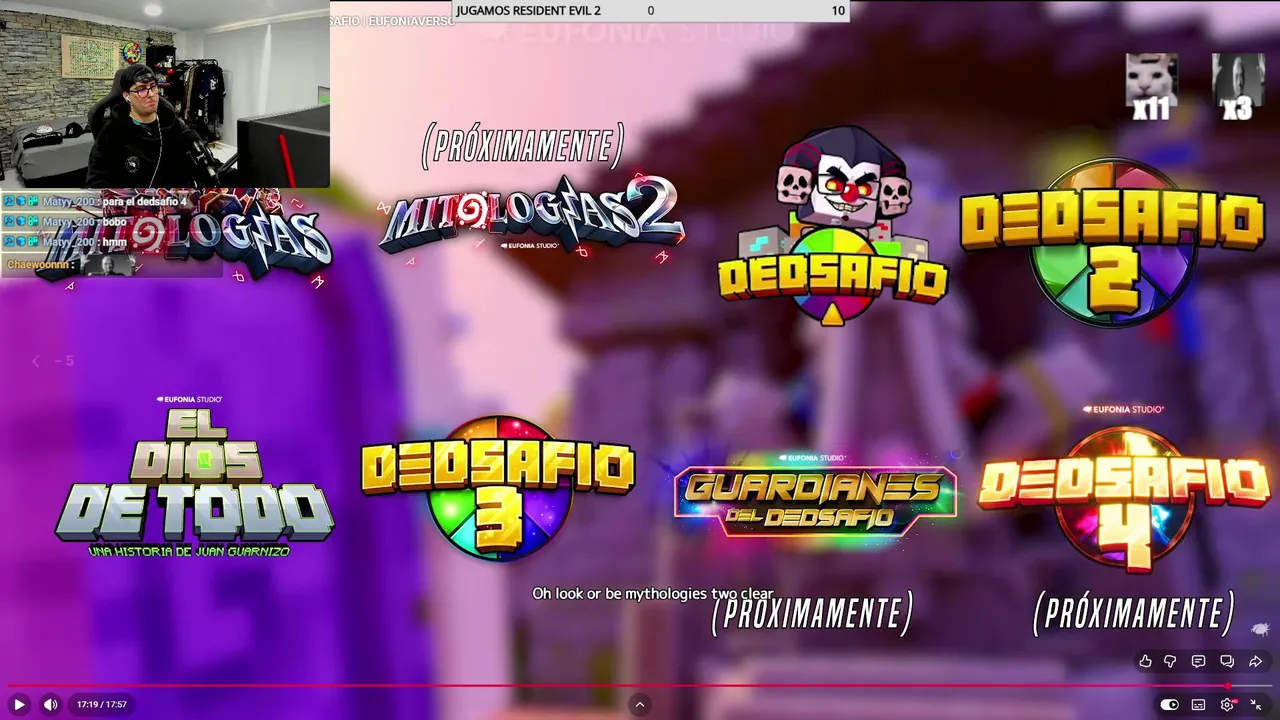1280x720 pixels.
Task: Open the settings gear with HD badge
Action: click(1227, 704)
